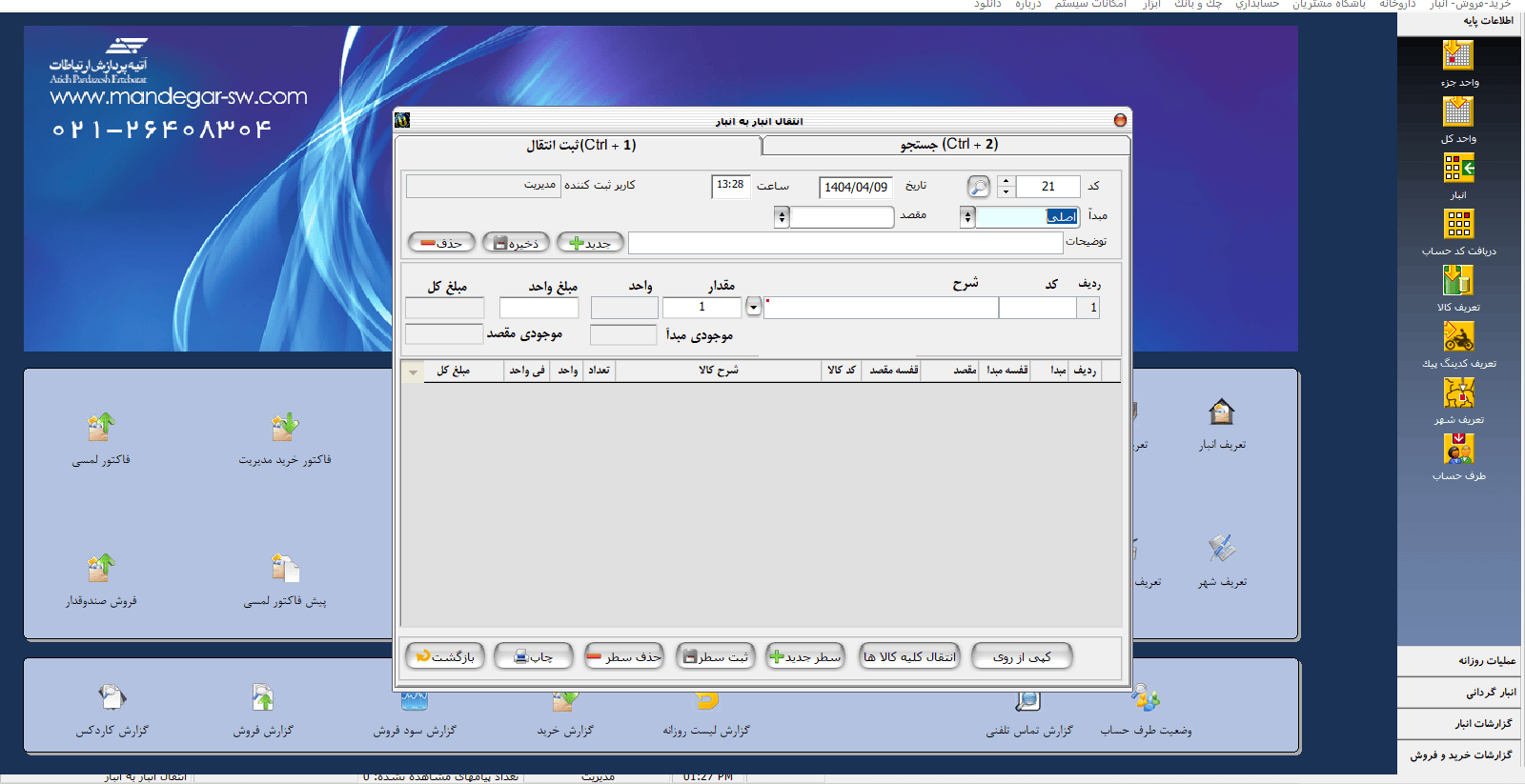Click the magnifier search icon beside code
The height and width of the screenshot is (784, 1525).
tap(979, 187)
